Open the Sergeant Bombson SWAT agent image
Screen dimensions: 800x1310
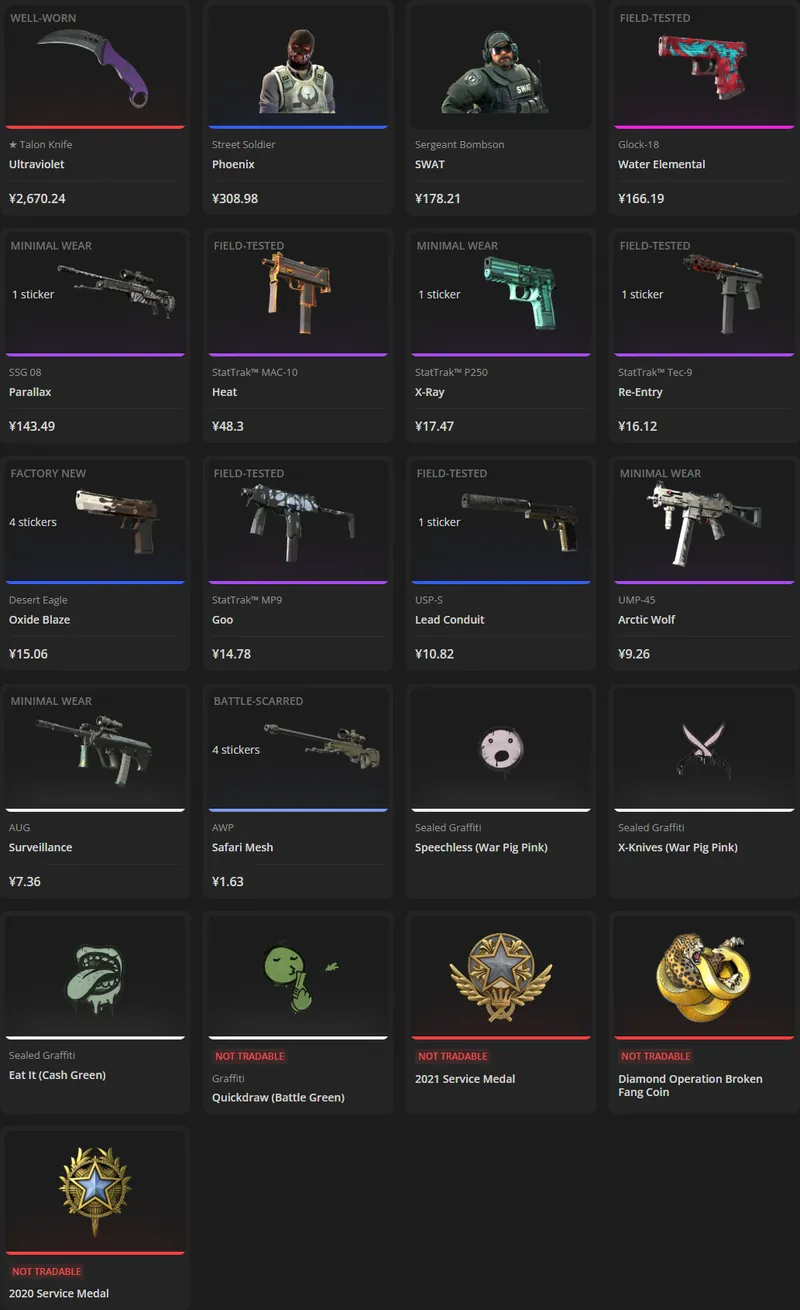pos(500,72)
